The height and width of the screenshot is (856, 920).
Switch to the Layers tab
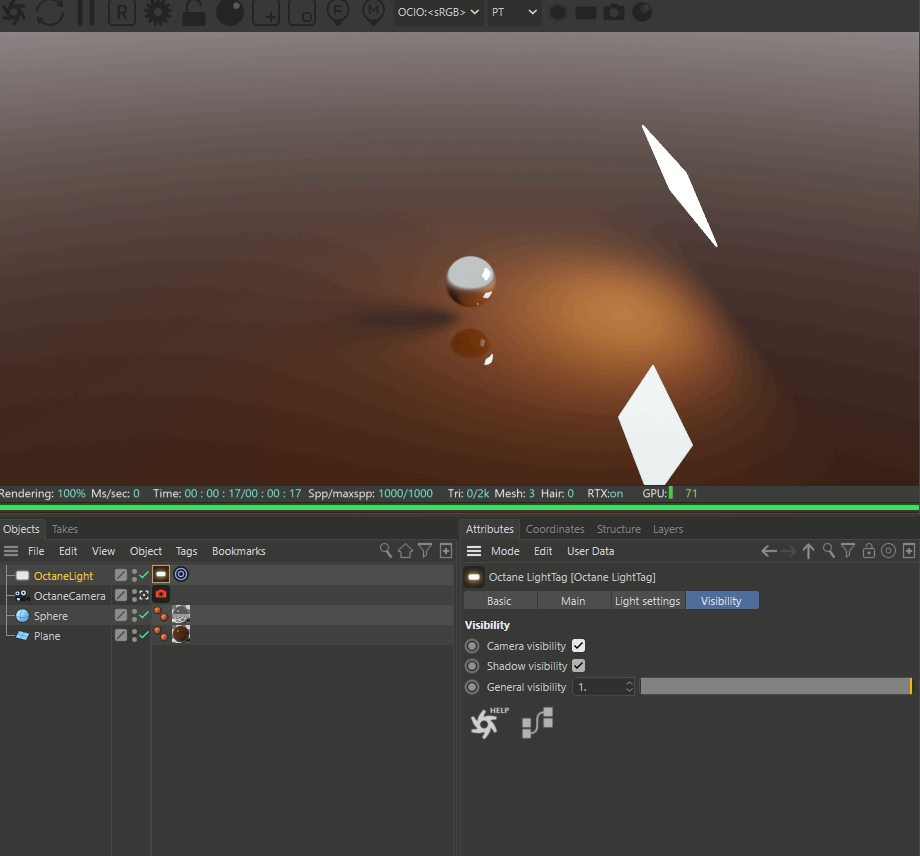click(668, 529)
